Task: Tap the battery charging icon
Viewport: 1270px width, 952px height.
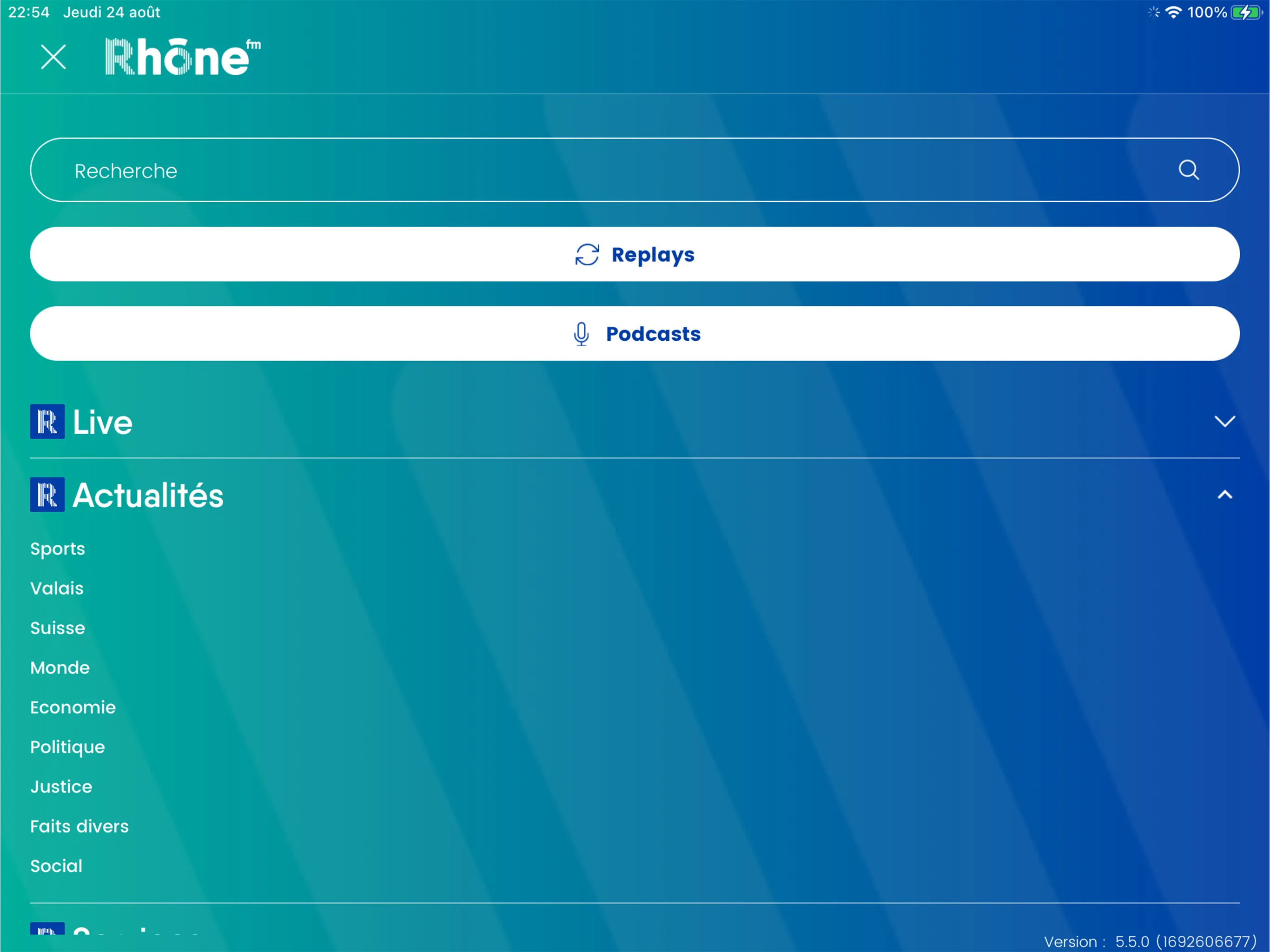Action: tap(1247, 12)
